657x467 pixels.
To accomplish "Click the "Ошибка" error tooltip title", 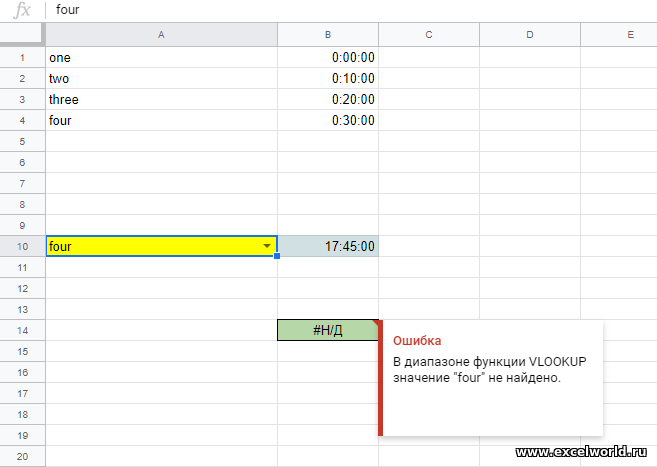I will tap(417, 341).
